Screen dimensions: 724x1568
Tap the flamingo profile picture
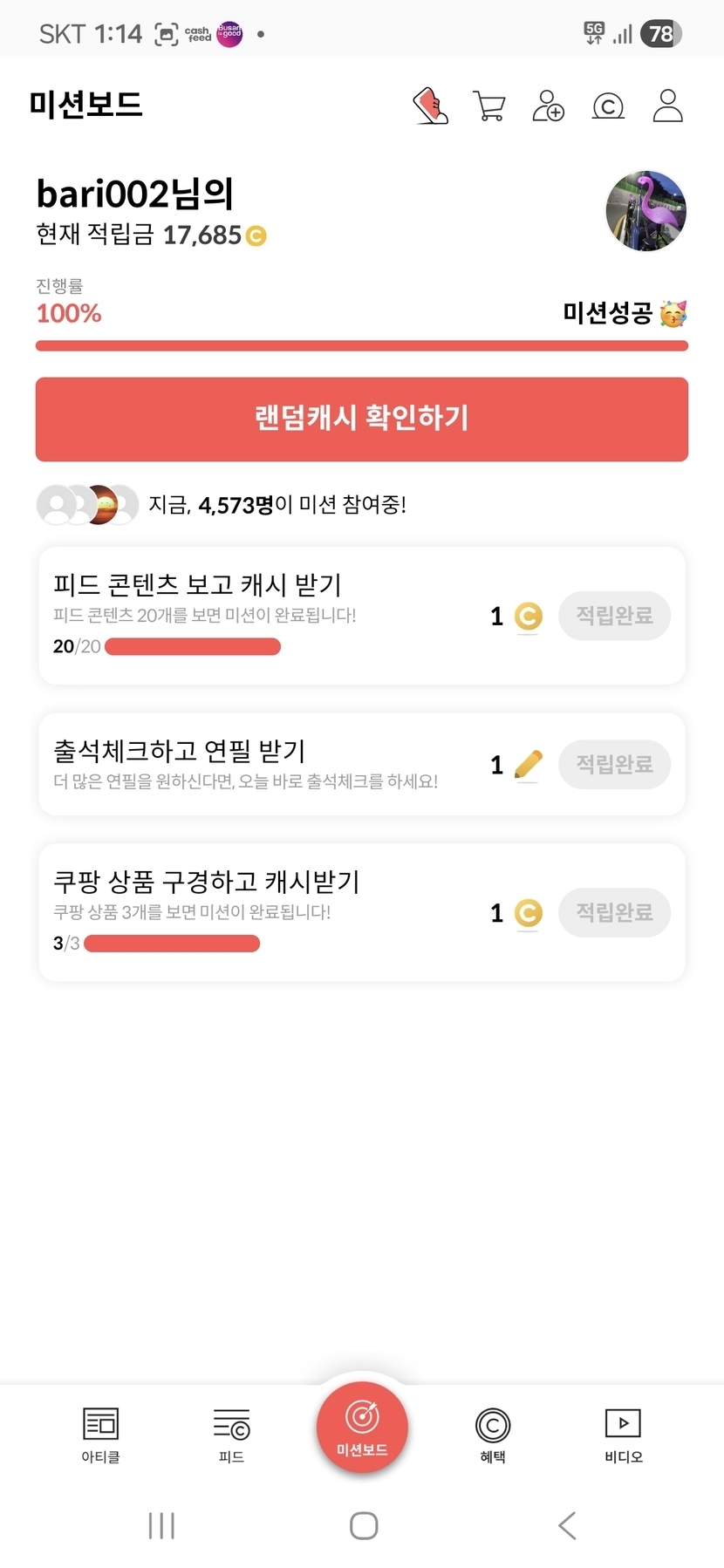tap(646, 211)
